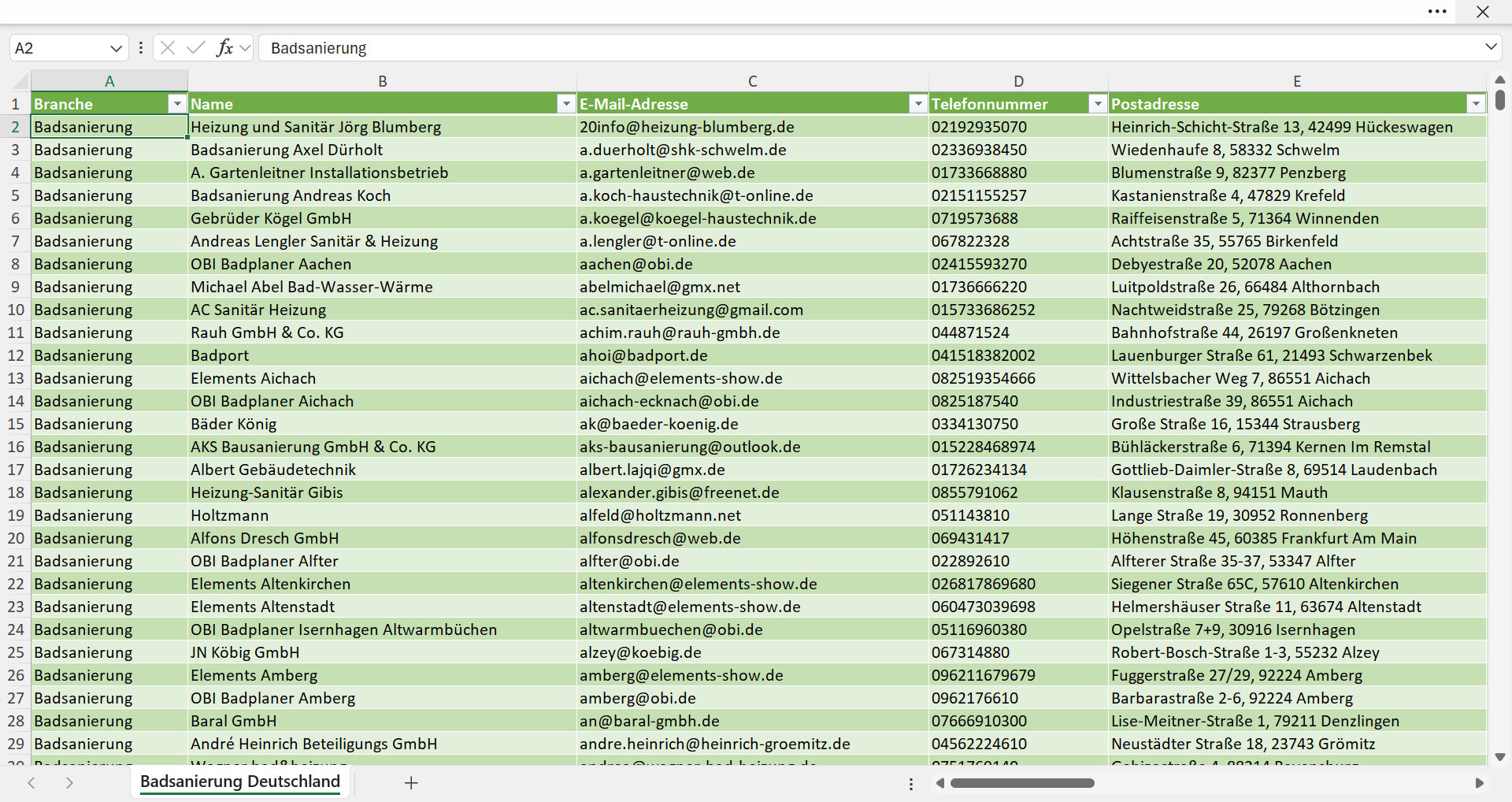Select address Kastanienstraße 4, 47829 Krefeld

coord(1297,195)
